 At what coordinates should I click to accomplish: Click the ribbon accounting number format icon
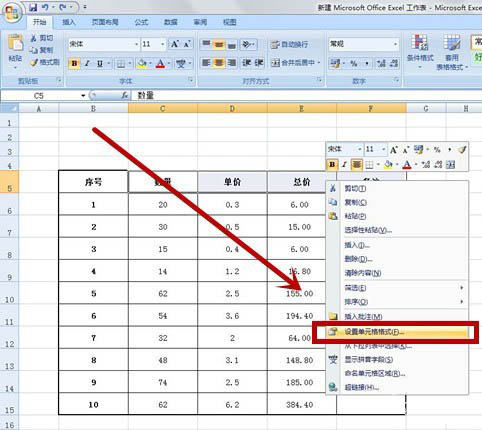(335, 63)
